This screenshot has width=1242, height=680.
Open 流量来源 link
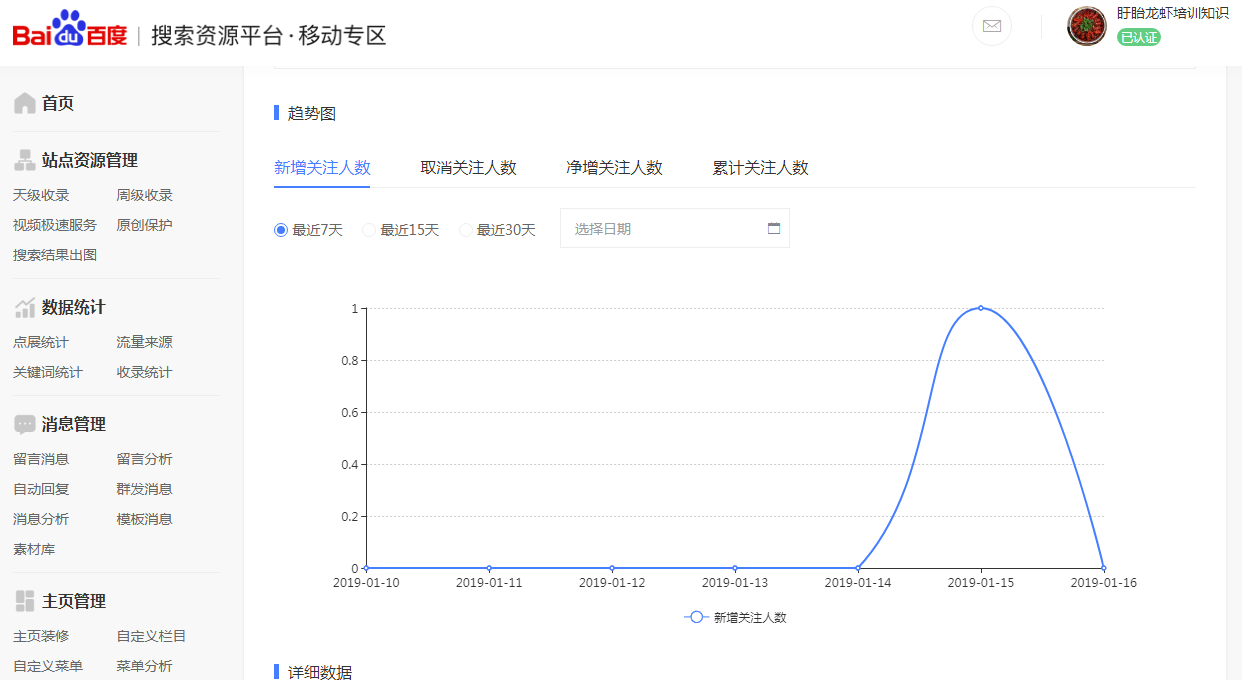tap(144, 342)
